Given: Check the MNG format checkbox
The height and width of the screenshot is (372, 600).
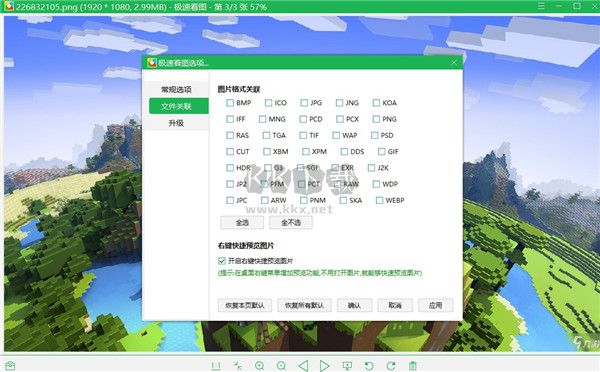Looking at the screenshot, I should 262,119.
